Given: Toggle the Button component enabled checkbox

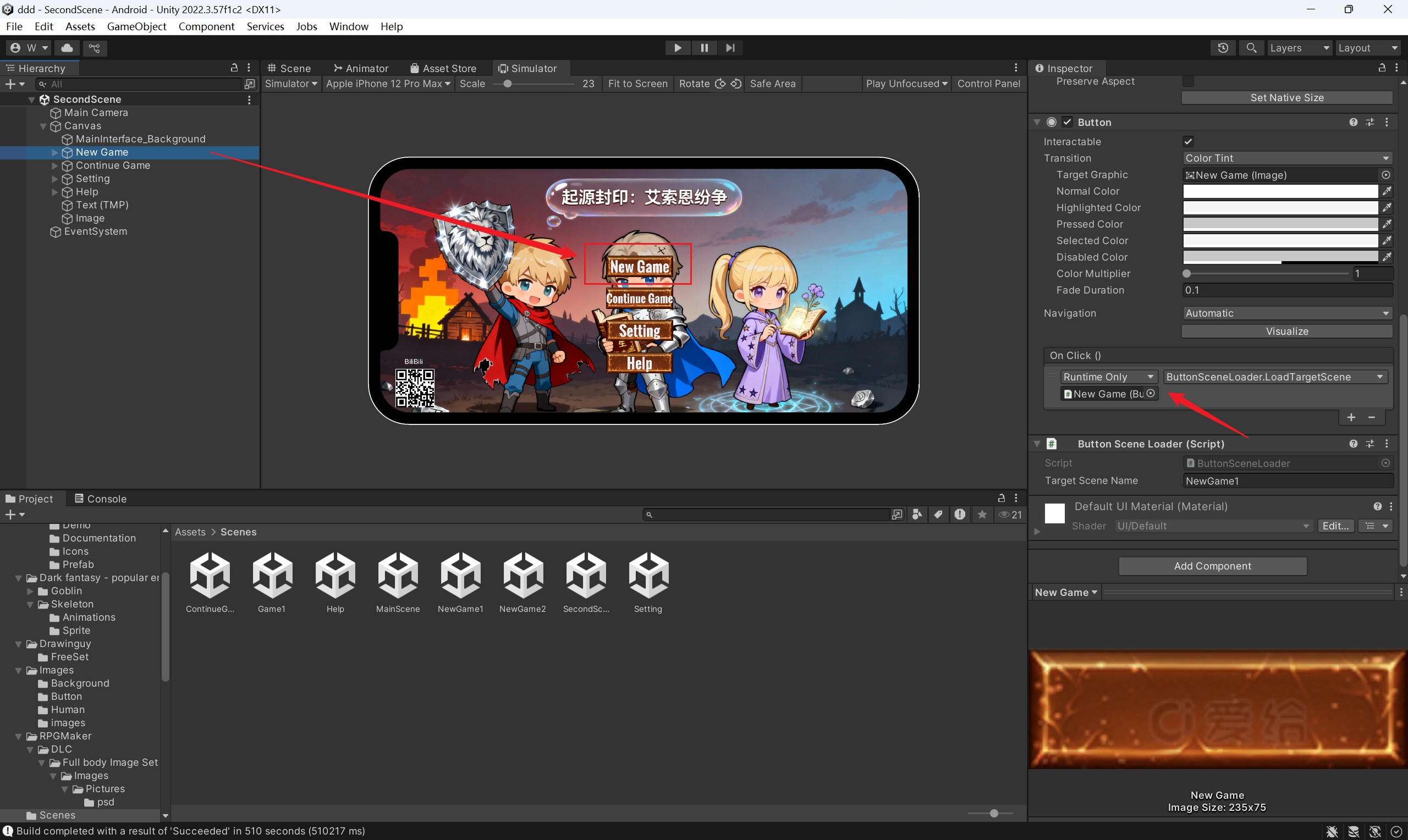Looking at the screenshot, I should pyautogui.click(x=1067, y=122).
